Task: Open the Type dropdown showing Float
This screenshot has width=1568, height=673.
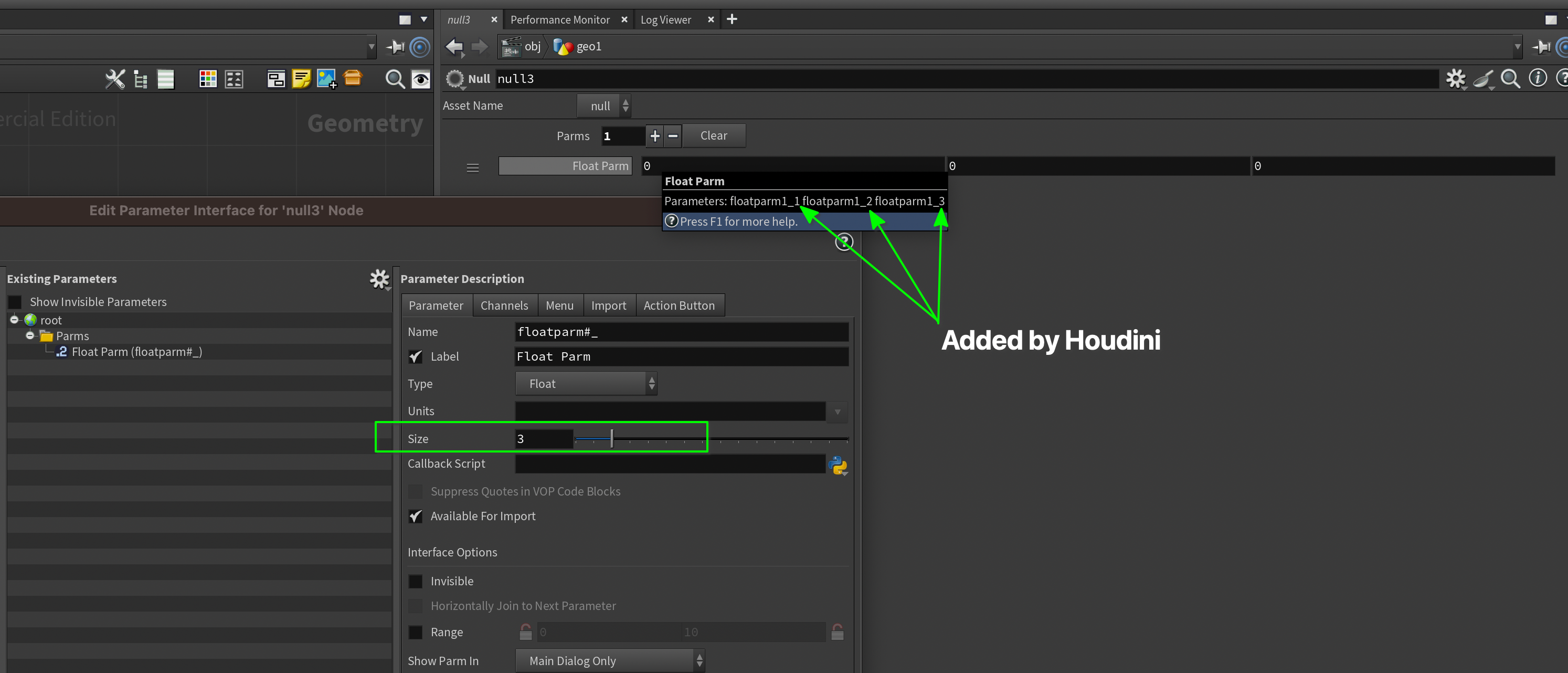Action: pyautogui.click(x=586, y=384)
